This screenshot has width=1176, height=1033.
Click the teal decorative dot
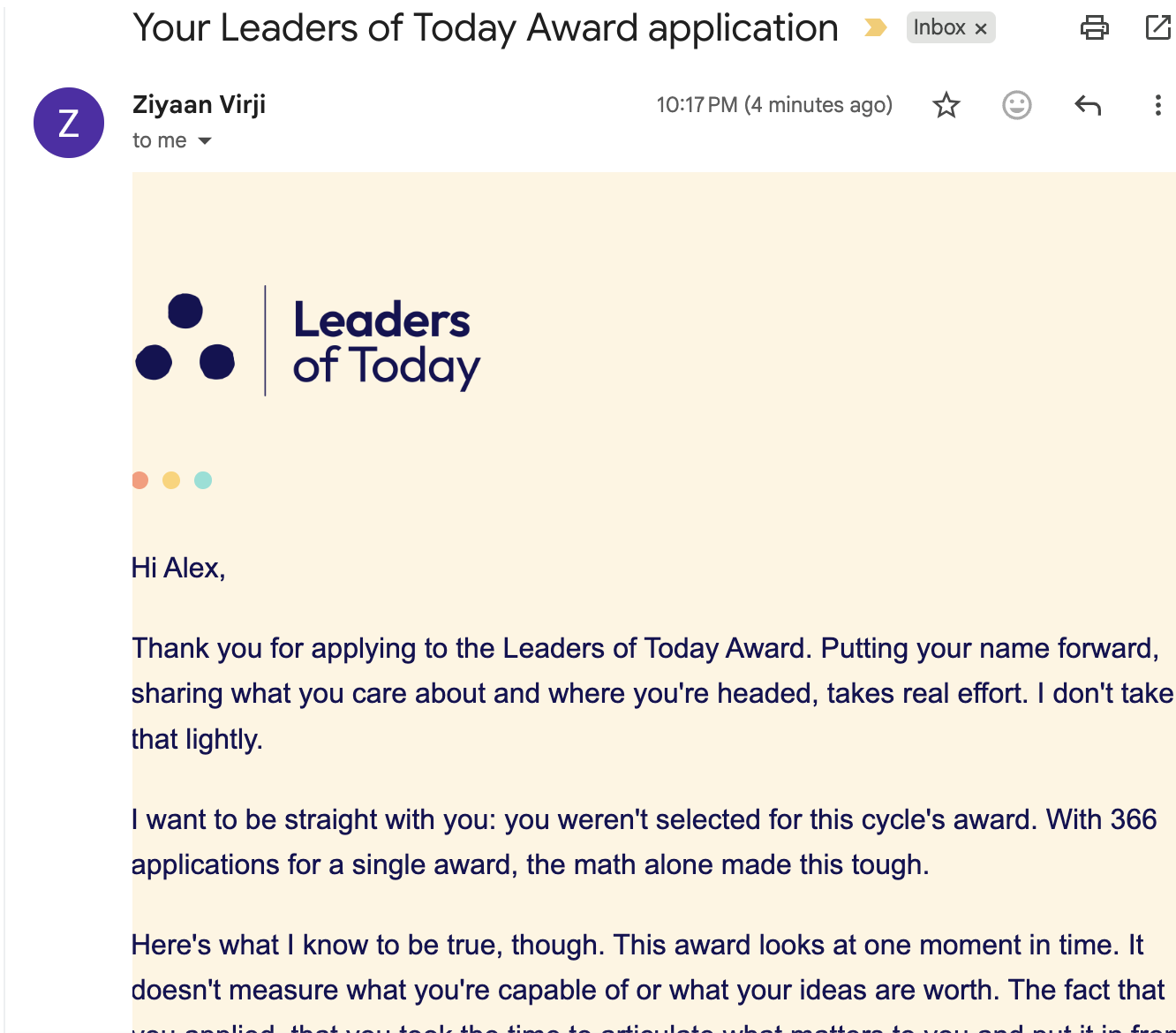click(203, 480)
